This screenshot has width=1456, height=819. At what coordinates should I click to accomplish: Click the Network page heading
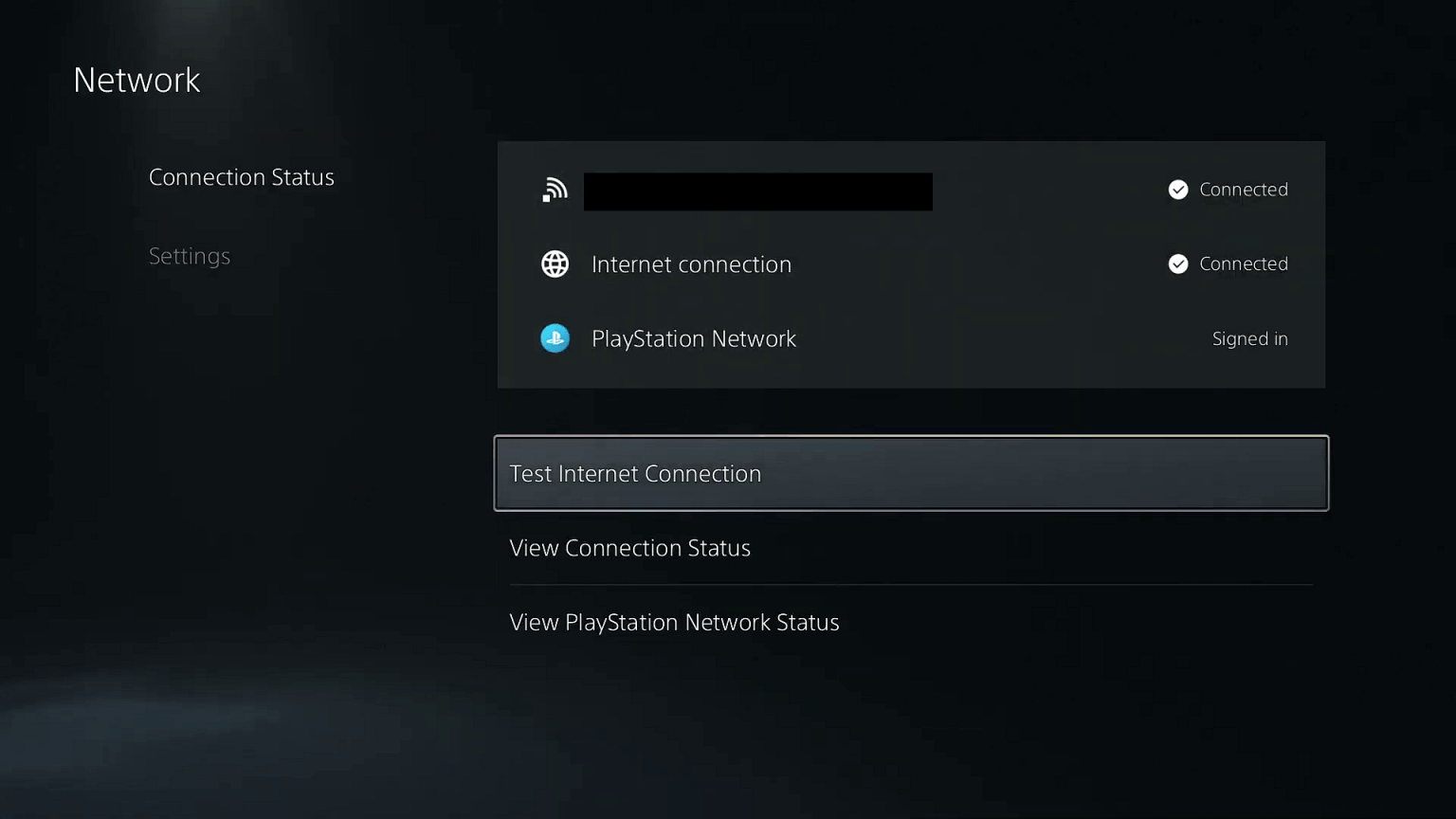click(x=136, y=80)
